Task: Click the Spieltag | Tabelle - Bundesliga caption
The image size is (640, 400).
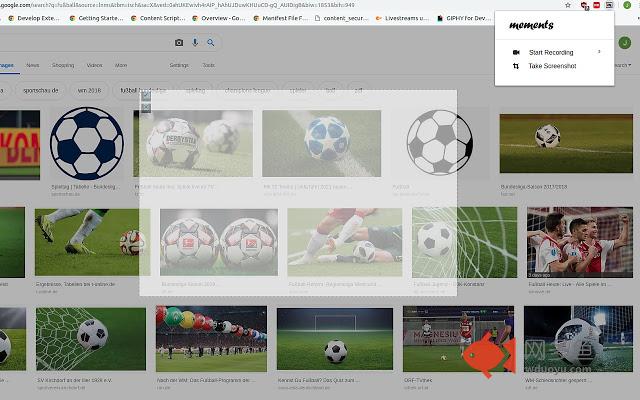Action: tap(86, 187)
